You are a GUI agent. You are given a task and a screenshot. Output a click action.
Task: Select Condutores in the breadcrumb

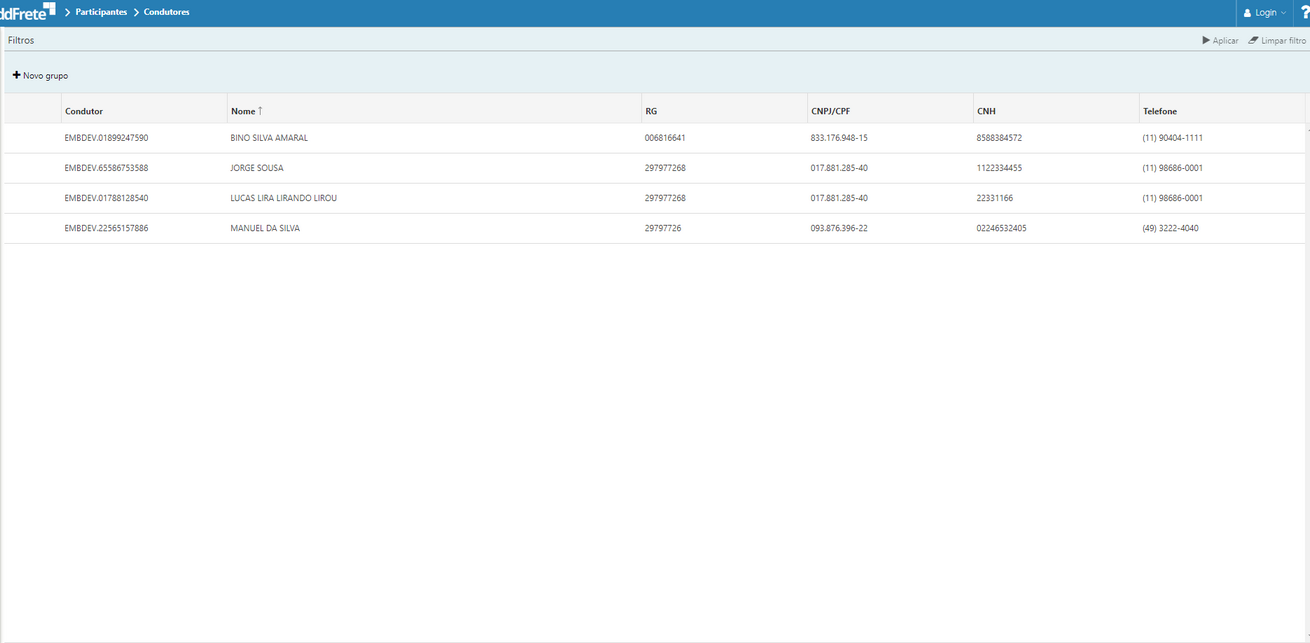[x=166, y=12]
